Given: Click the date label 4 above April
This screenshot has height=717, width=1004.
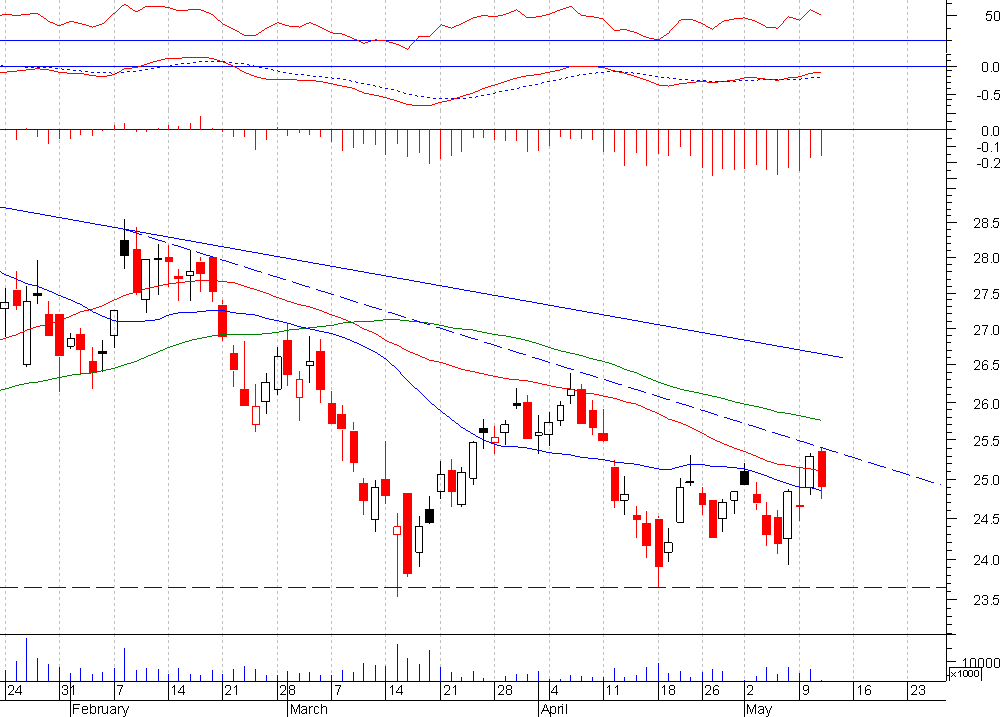Looking at the screenshot, I should [x=555, y=691].
